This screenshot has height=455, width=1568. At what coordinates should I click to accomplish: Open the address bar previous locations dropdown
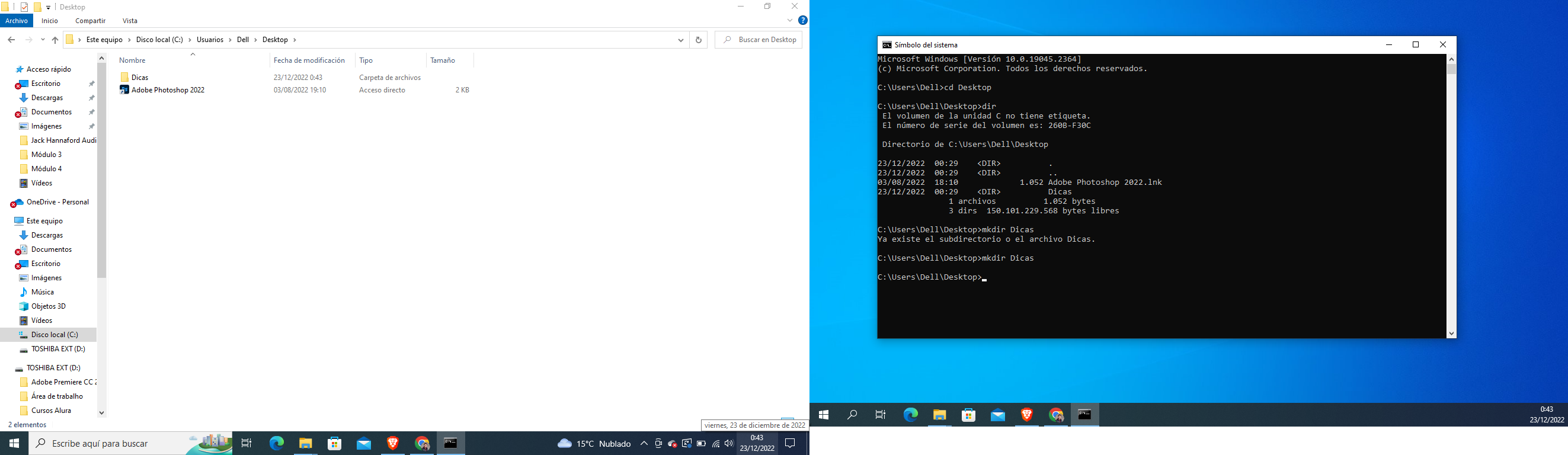pos(680,40)
